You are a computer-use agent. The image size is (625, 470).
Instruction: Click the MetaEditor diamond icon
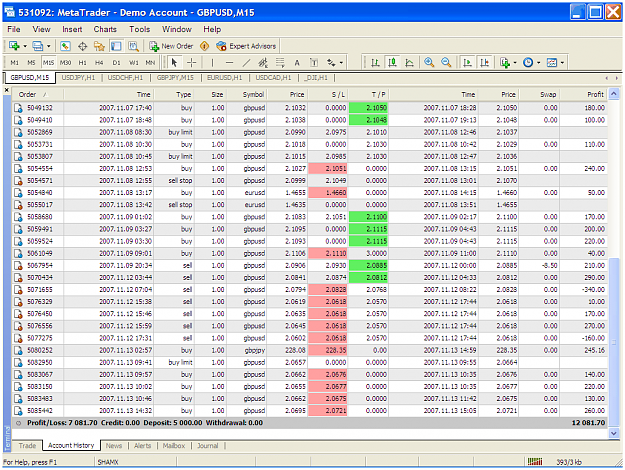(204, 46)
